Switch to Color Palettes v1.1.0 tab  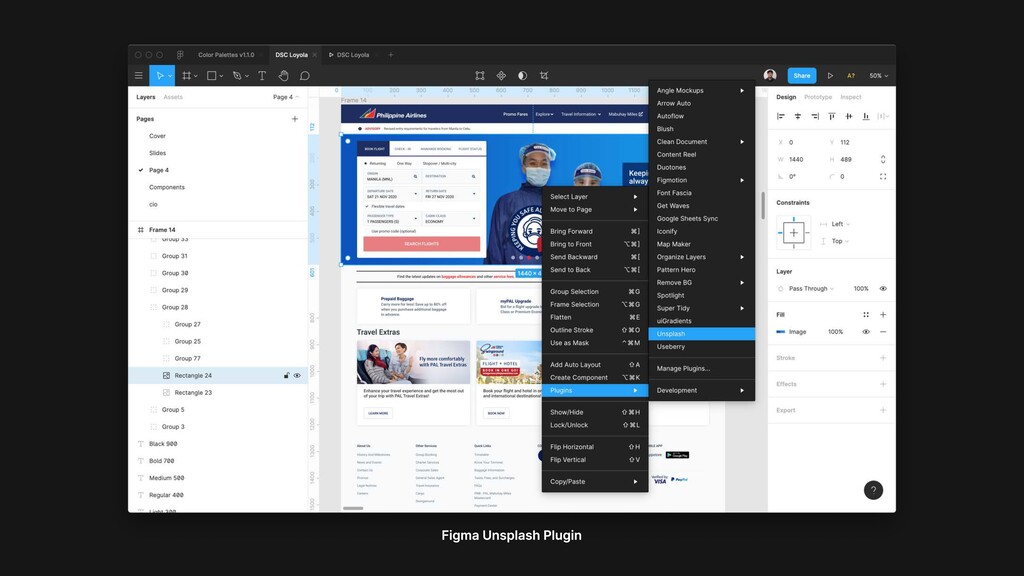tap(226, 55)
